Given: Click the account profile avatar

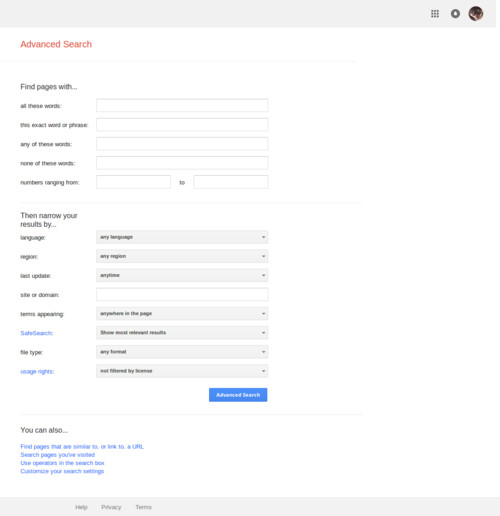Looking at the screenshot, I should click(476, 14).
